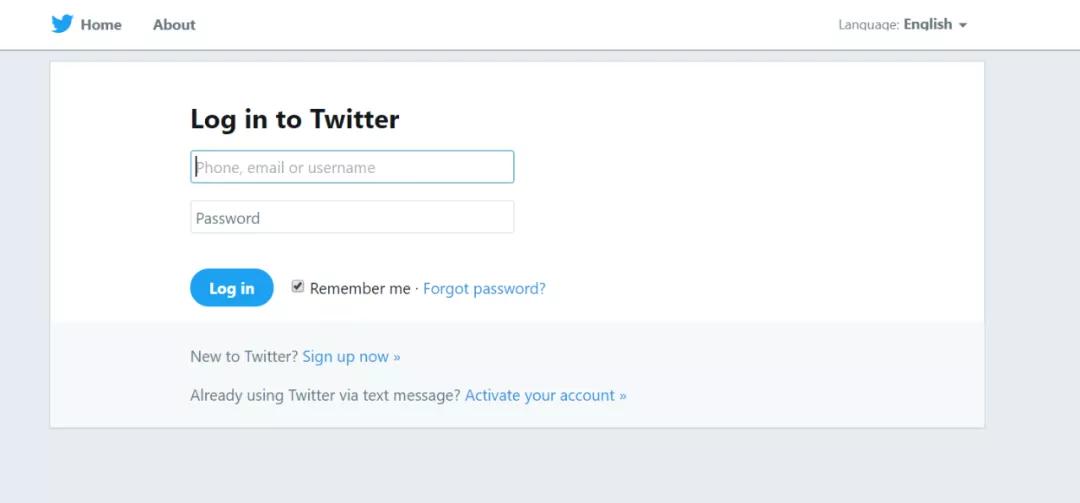Click the "New to Twitter?" text
The height and width of the screenshot is (503, 1080).
[243, 357]
